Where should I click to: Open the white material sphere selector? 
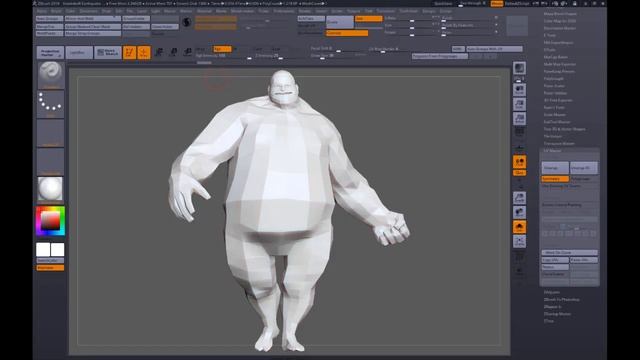tap(51, 189)
